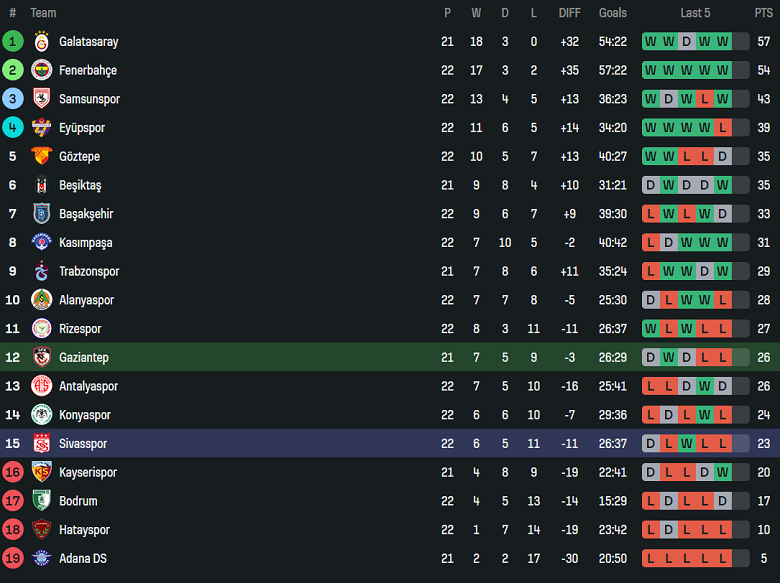
Task: Click the Beşiktaş team logo
Action: [41, 185]
